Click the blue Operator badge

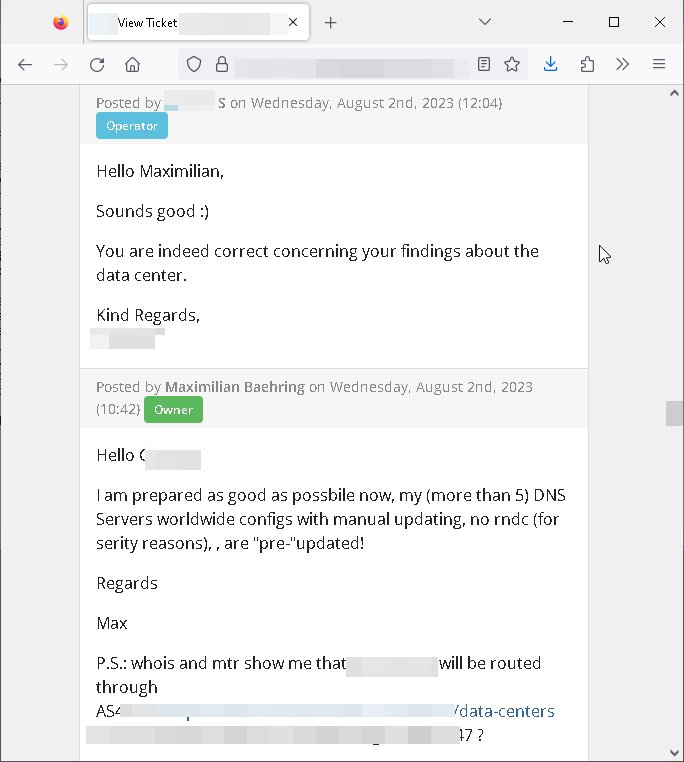point(132,126)
